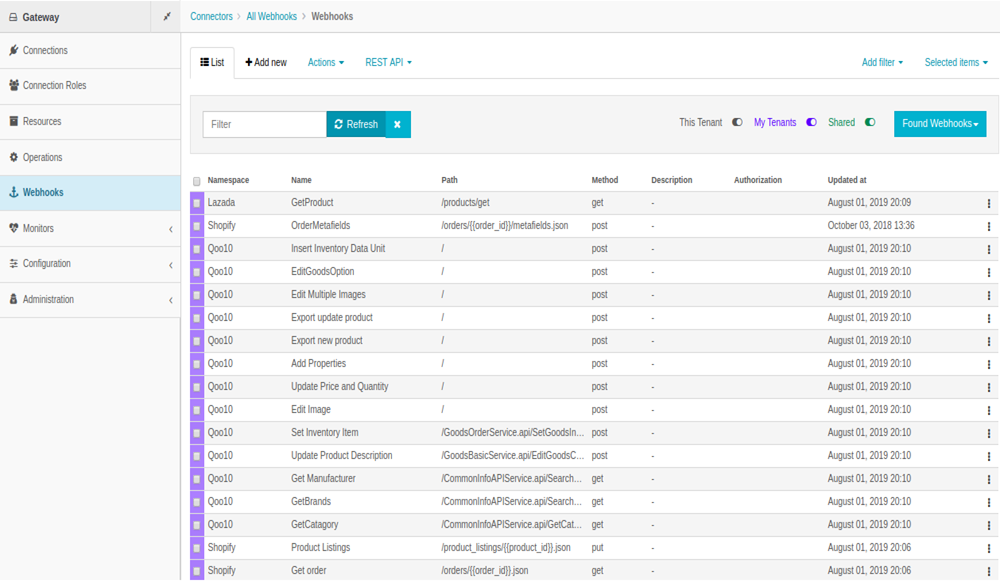Toggle the My Tenants switch
The height and width of the screenshot is (586, 1000).
coord(811,122)
